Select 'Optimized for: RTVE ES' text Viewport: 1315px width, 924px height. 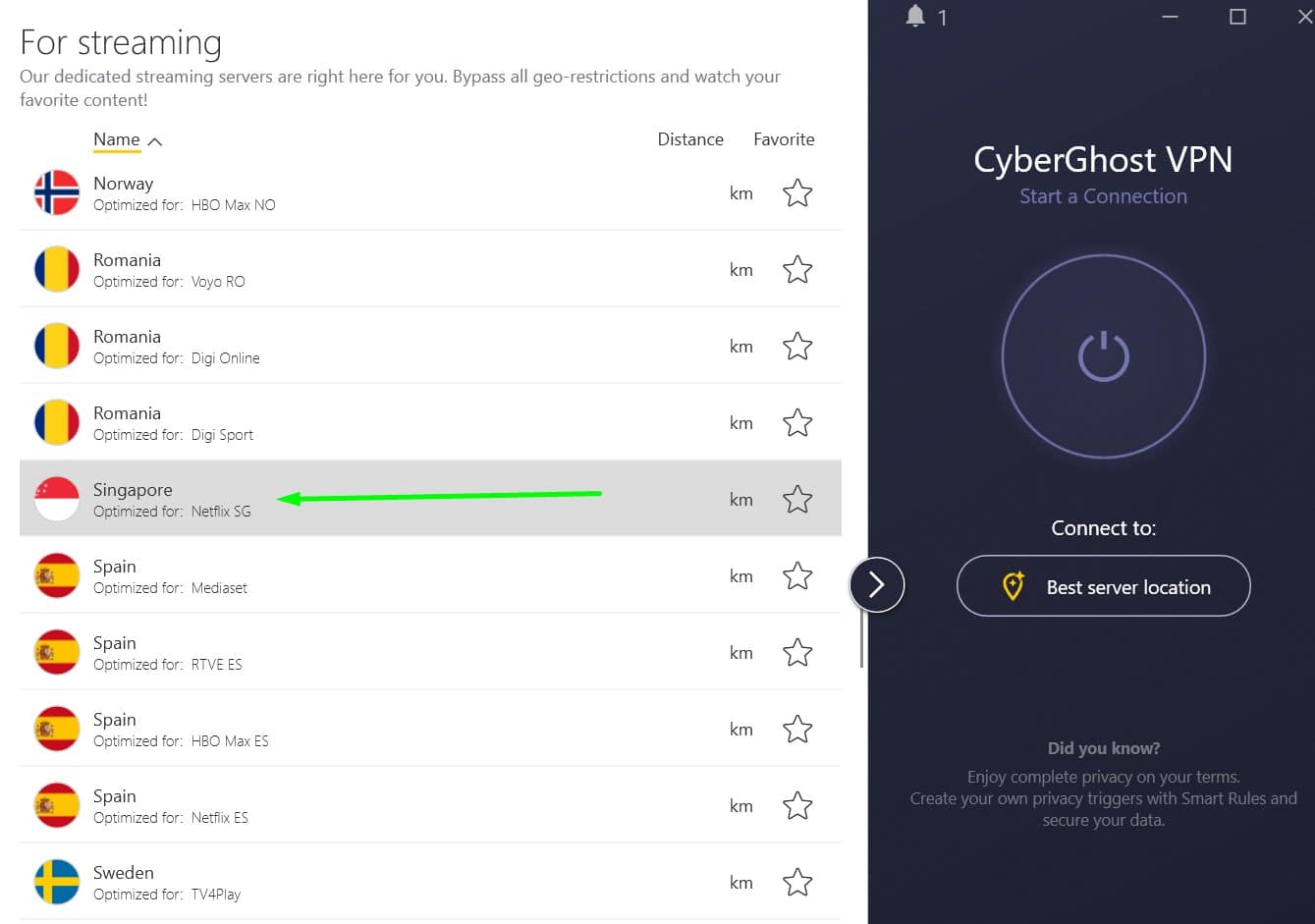(168, 665)
